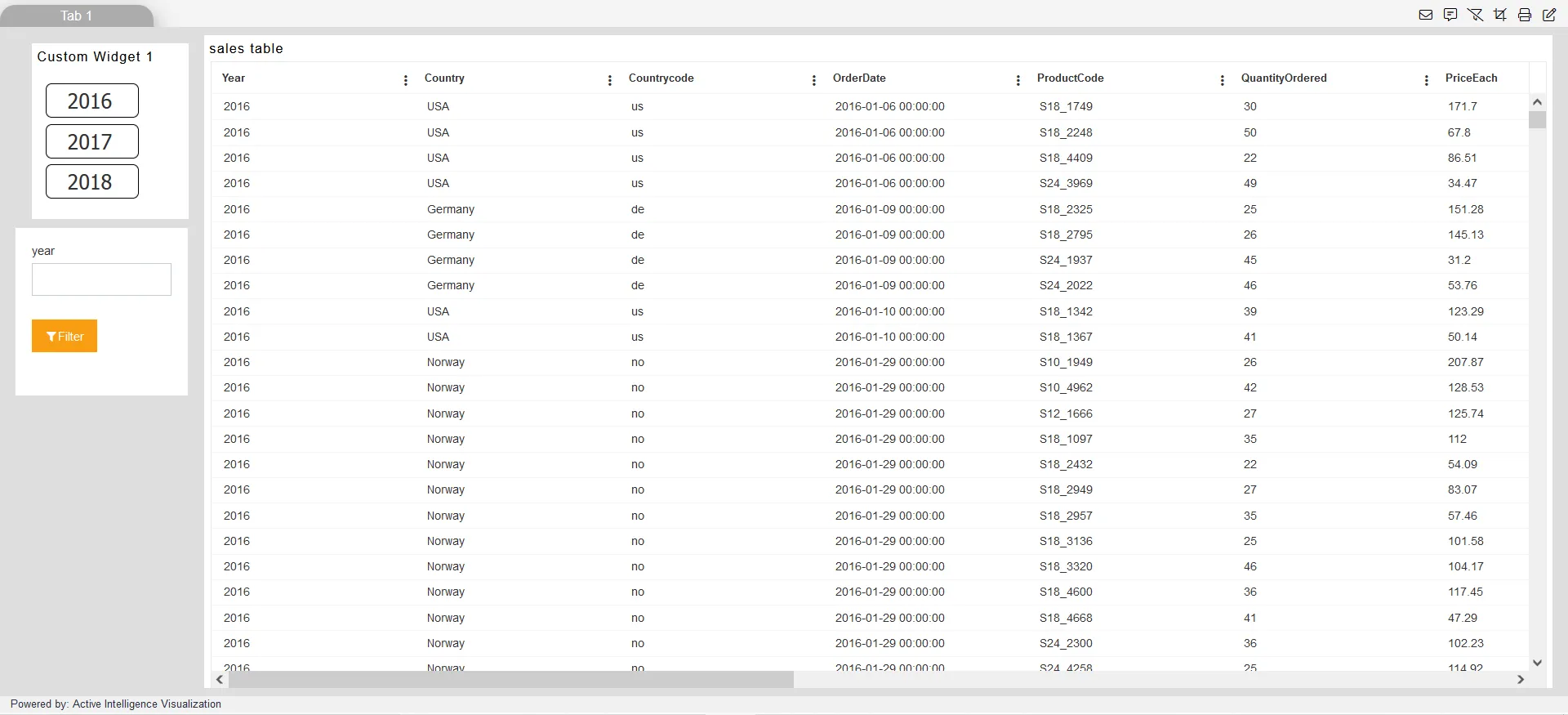Click the vertical scrollbar thumb
This screenshot has height=715, width=1568.
point(1537,119)
